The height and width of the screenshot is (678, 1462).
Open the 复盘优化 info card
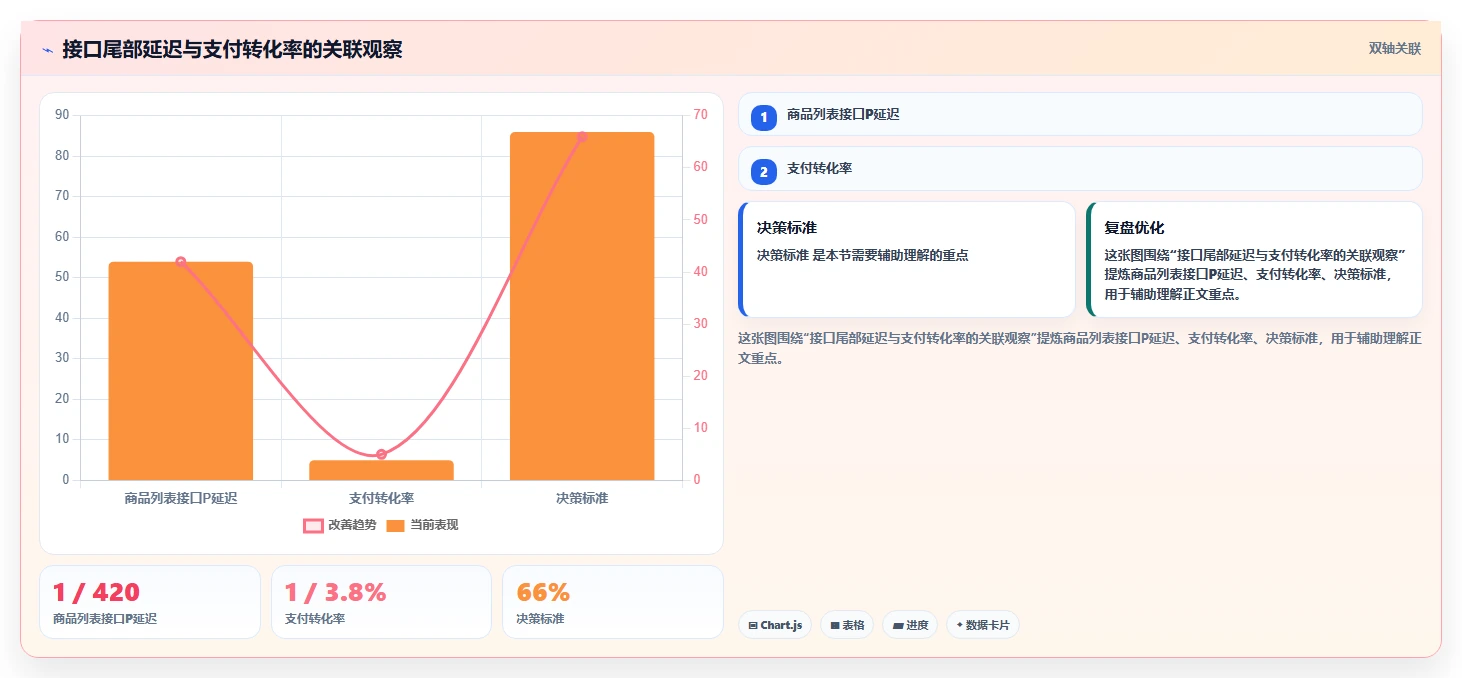pos(1254,260)
